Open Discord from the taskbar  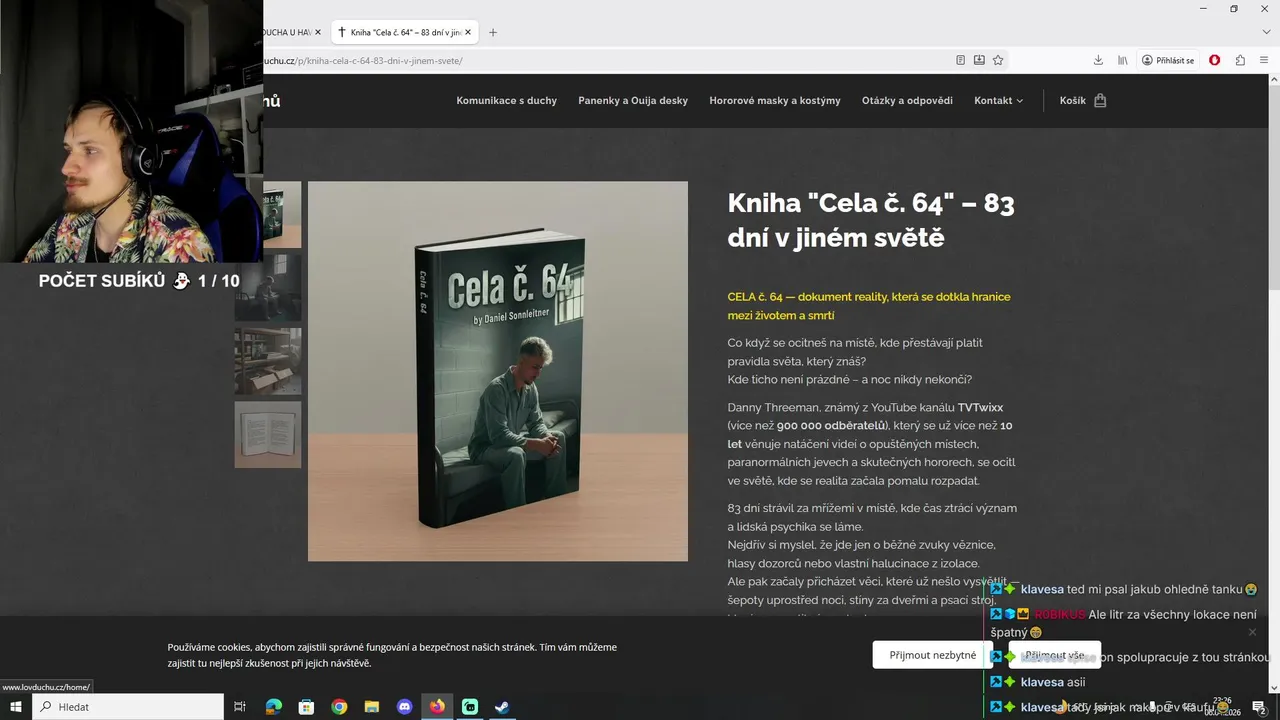click(x=405, y=707)
